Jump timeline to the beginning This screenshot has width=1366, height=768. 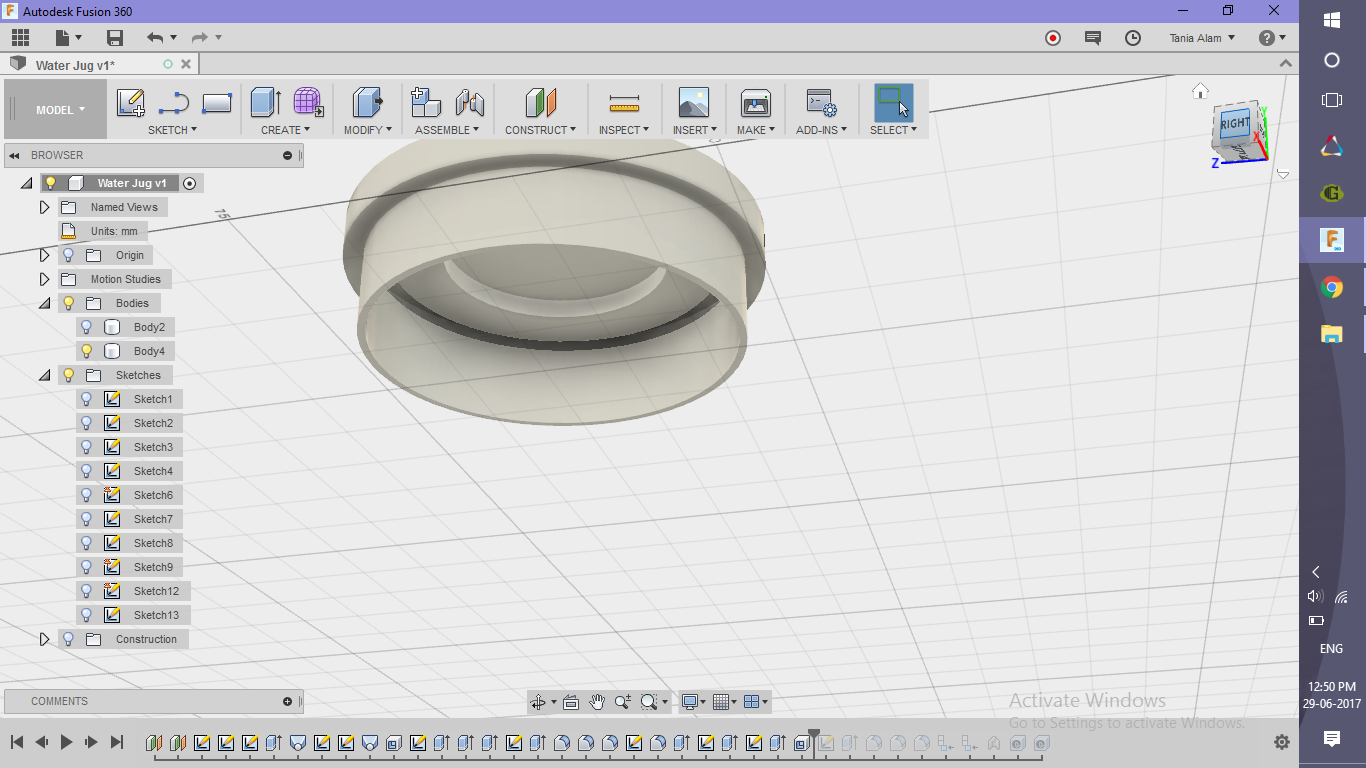tap(17, 742)
